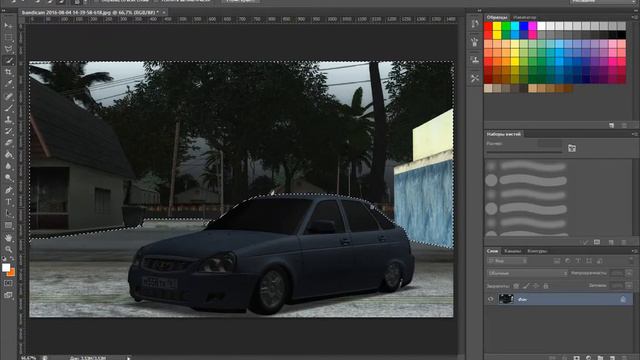The height and width of the screenshot is (360, 640).
Task: Select the History Brush tool
Action: click(8, 131)
